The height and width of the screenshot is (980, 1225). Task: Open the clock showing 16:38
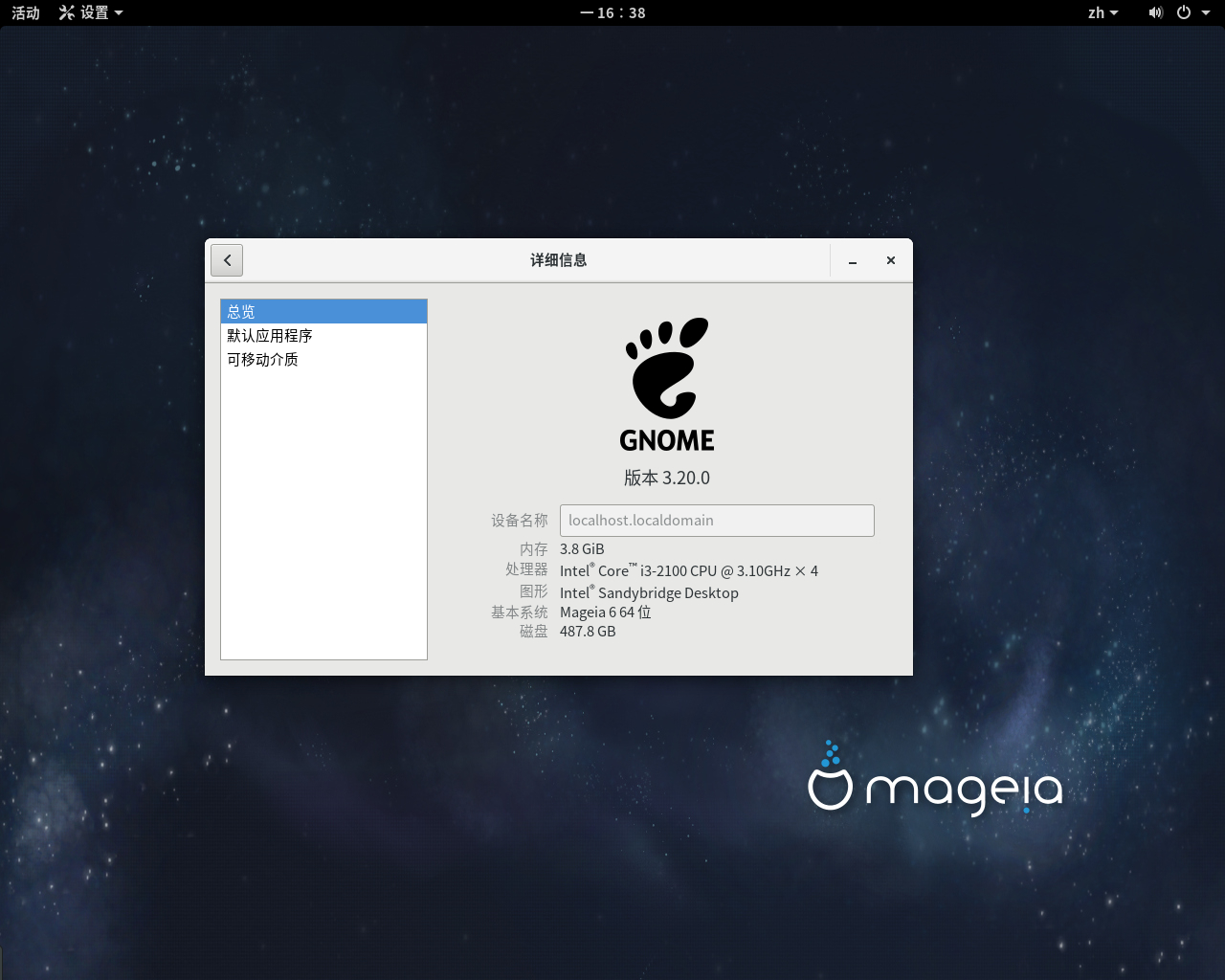pos(612,12)
